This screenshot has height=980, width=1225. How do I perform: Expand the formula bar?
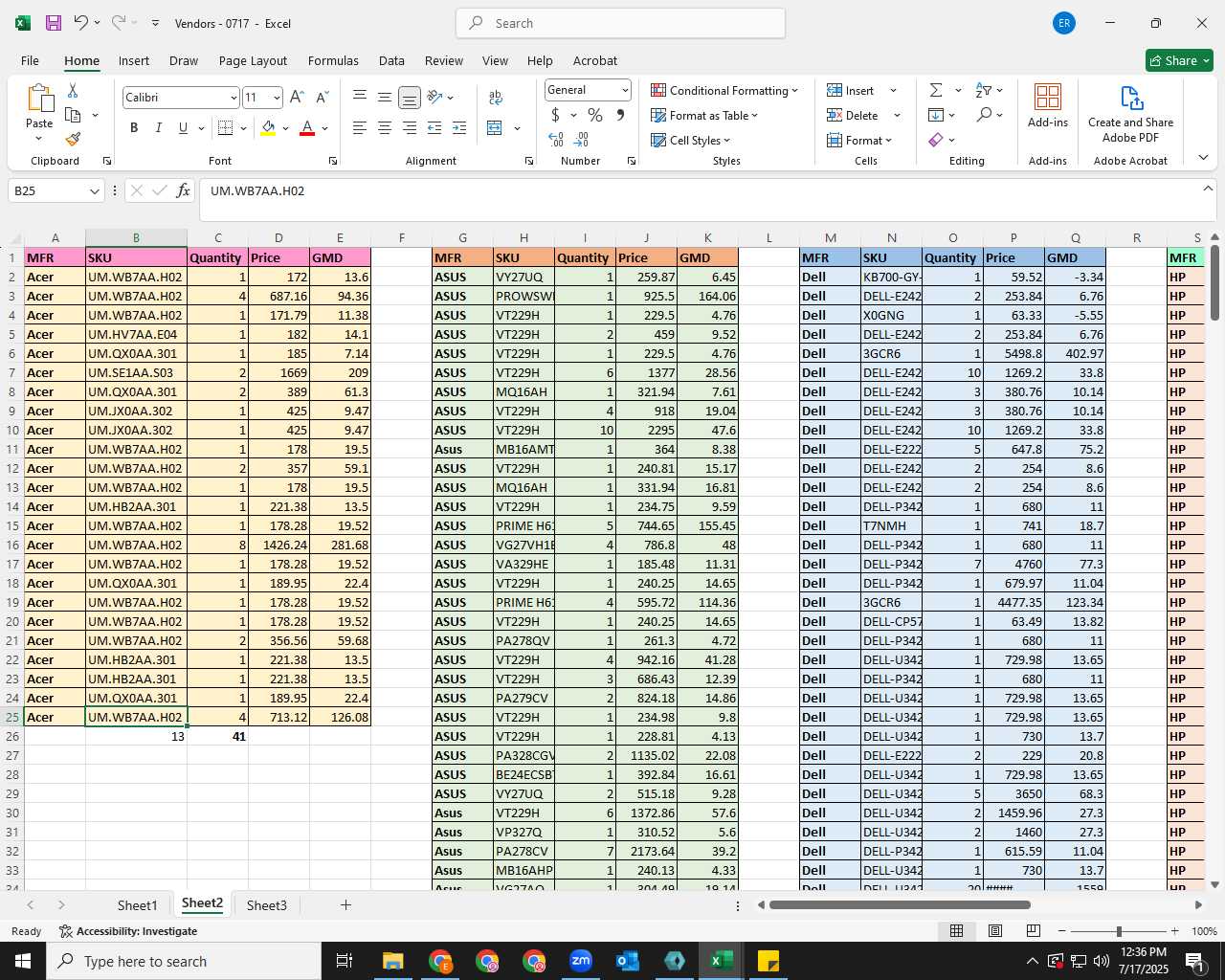1208,189
